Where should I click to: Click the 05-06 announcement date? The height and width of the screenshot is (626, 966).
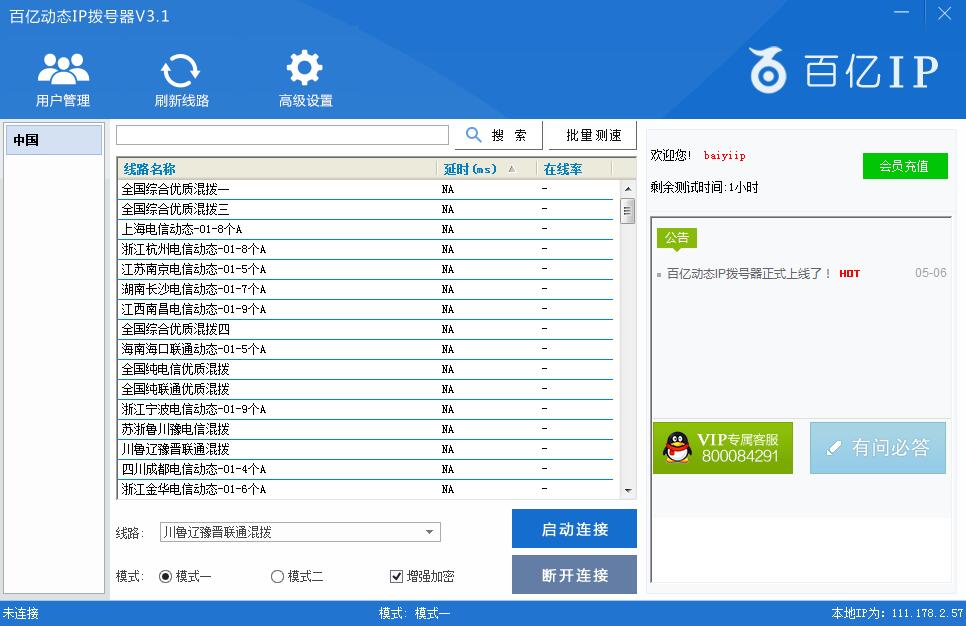coord(930,273)
